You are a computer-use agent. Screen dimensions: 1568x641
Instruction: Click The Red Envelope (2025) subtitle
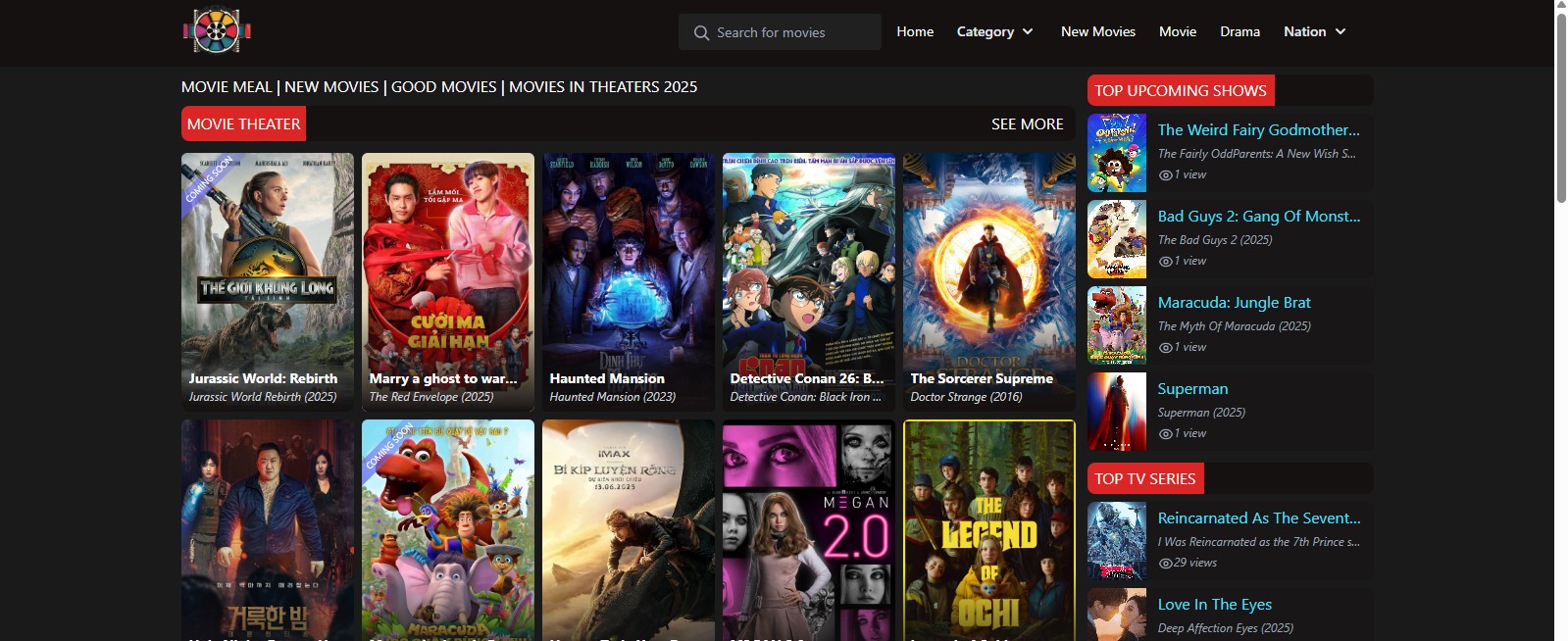pyautogui.click(x=431, y=397)
